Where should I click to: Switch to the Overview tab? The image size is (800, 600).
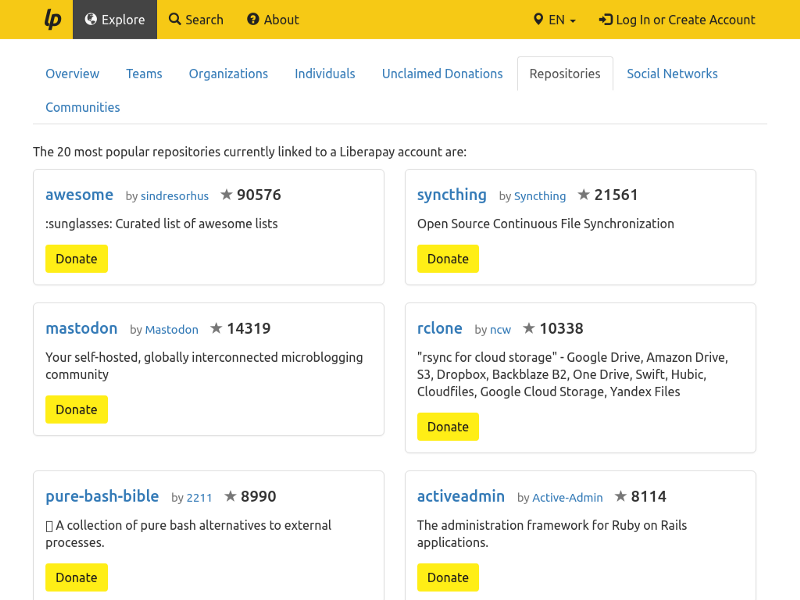click(x=72, y=73)
